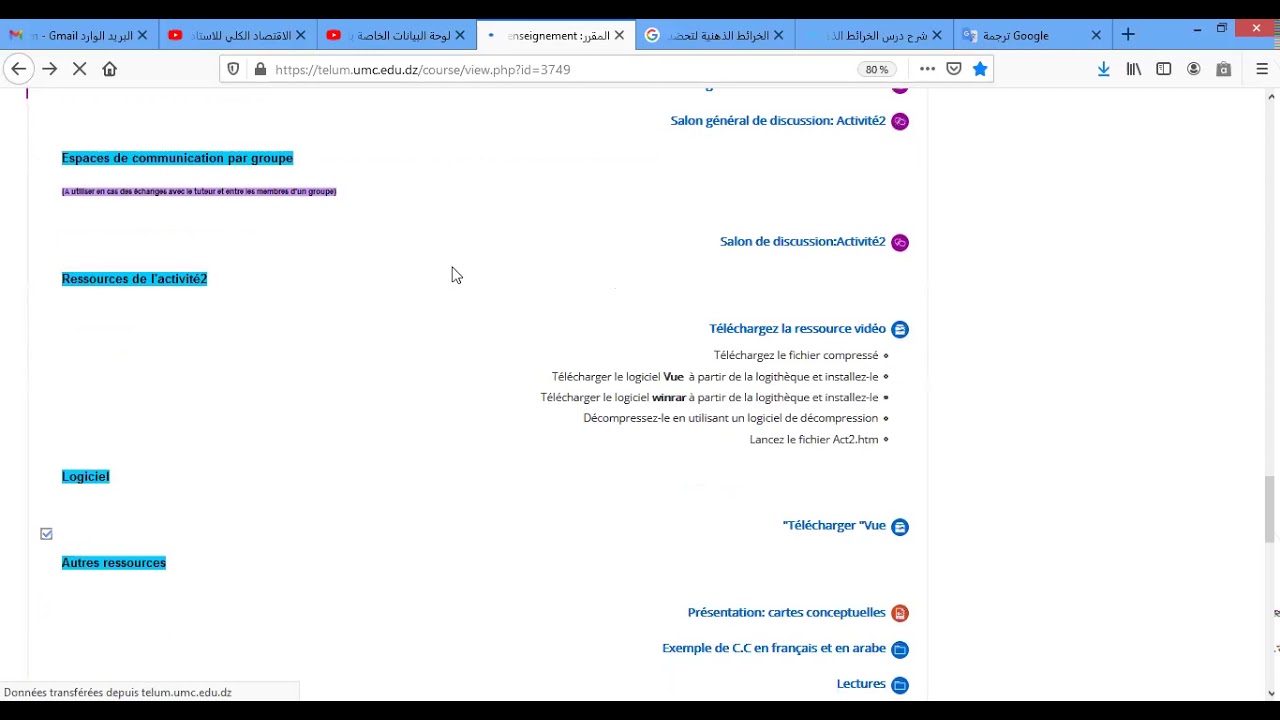1280x720 pixels.
Task: Click the Ressources de l'activité2 heading
Action: pos(134,279)
